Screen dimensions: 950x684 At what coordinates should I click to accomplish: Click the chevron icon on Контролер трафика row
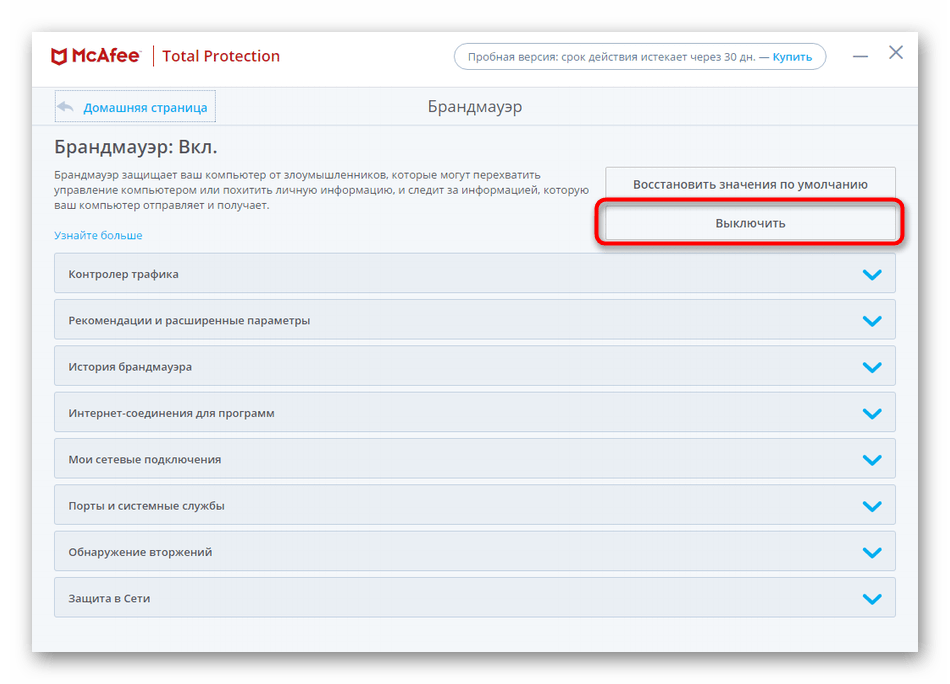(x=872, y=274)
